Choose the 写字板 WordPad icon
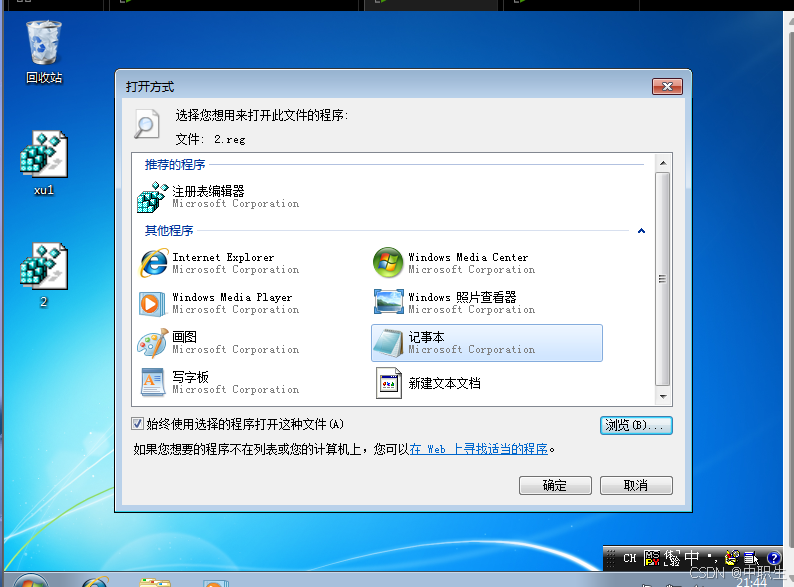 [152, 382]
